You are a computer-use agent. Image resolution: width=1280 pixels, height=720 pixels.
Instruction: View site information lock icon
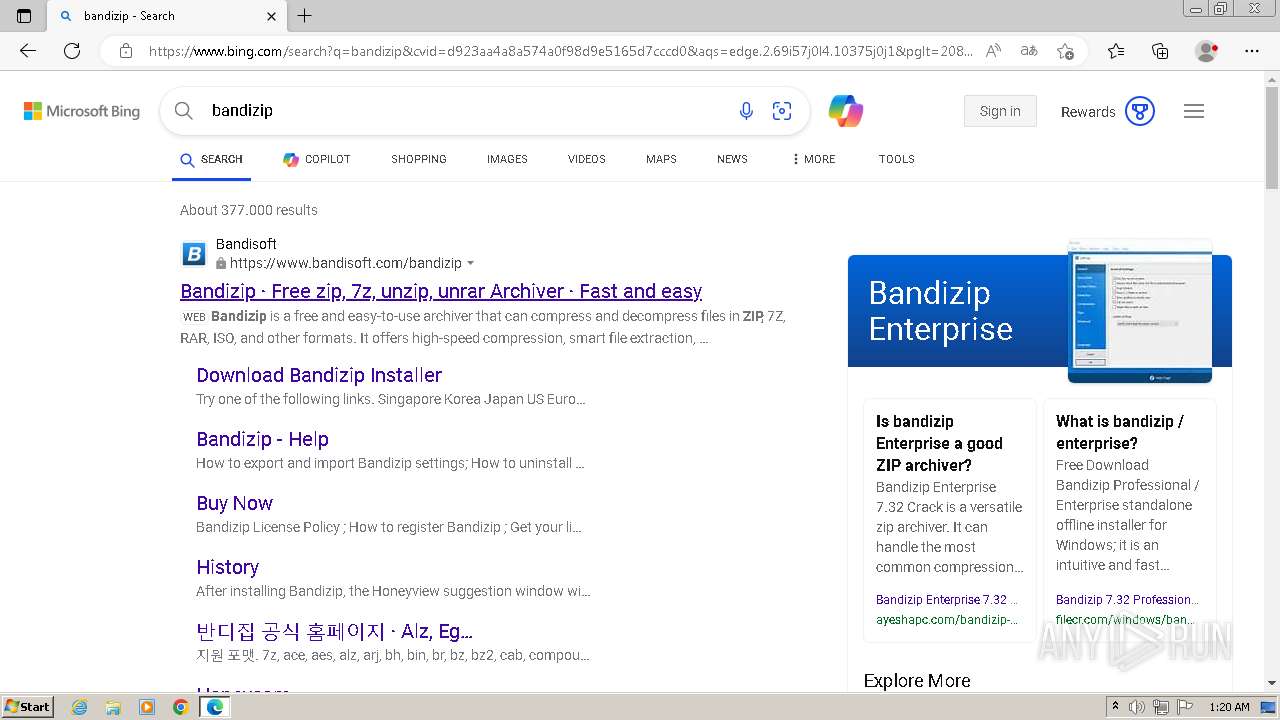(x=126, y=51)
